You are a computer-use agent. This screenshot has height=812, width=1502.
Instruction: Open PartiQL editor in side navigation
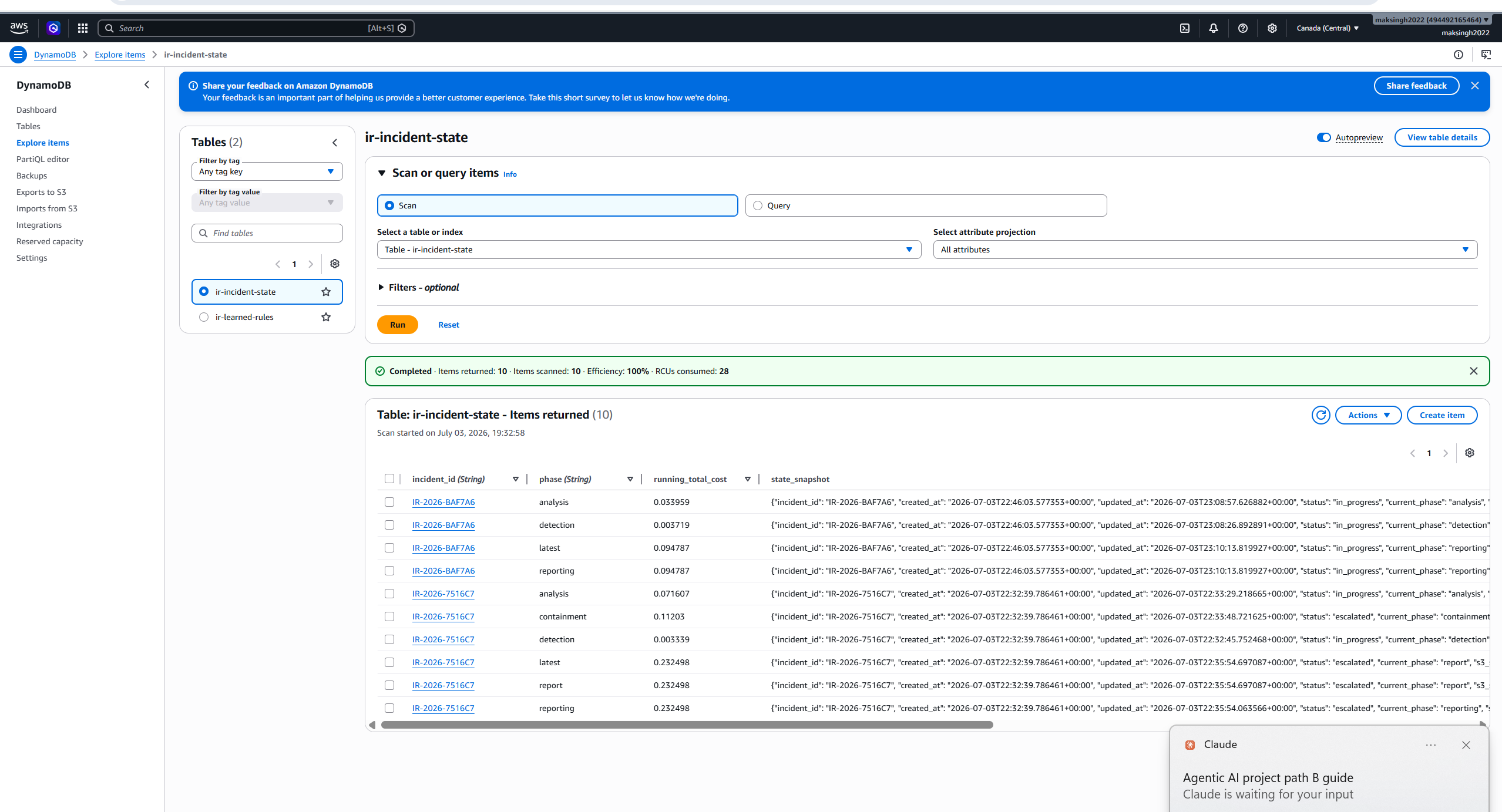(43, 159)
